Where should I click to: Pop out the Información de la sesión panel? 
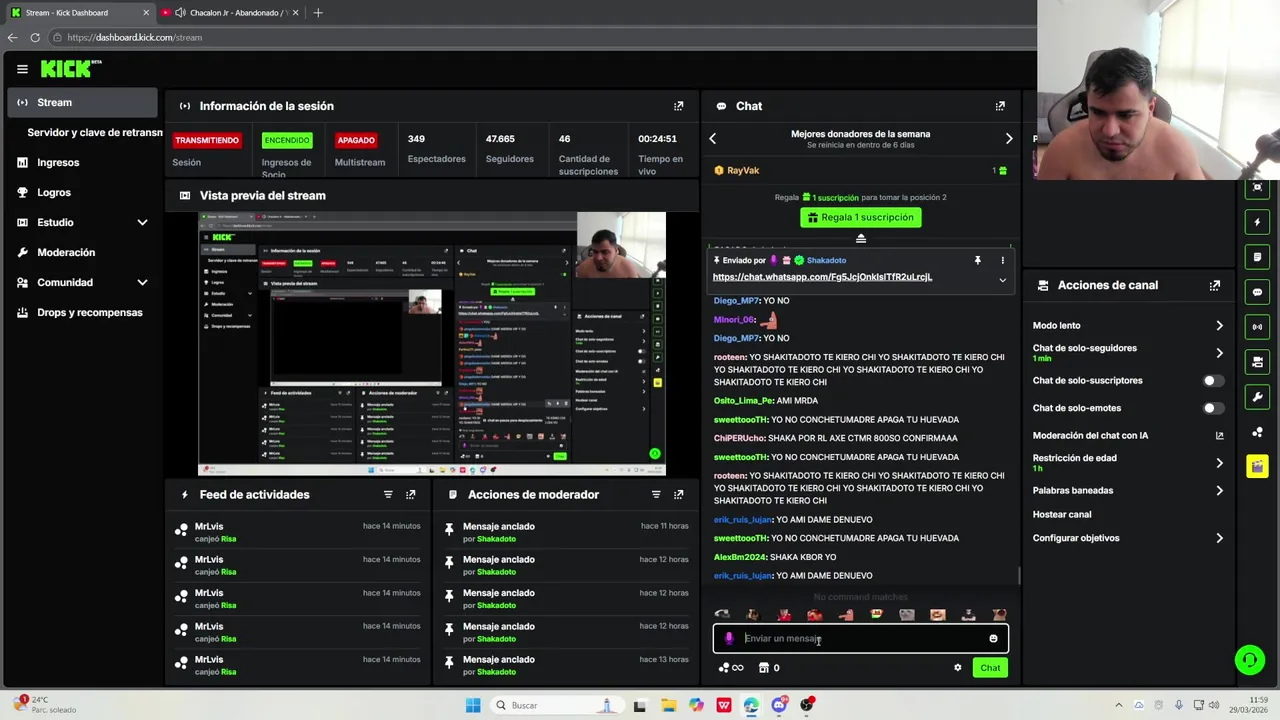coord(679,106)
